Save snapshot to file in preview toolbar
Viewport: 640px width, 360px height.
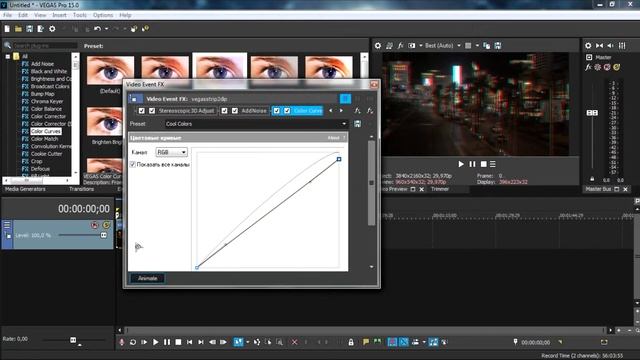pyautogui.click(x=498, y=46)
